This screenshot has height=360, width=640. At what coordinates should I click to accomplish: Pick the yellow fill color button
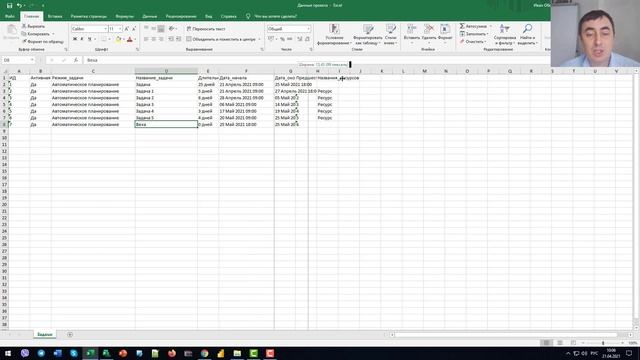pos(118,39)
